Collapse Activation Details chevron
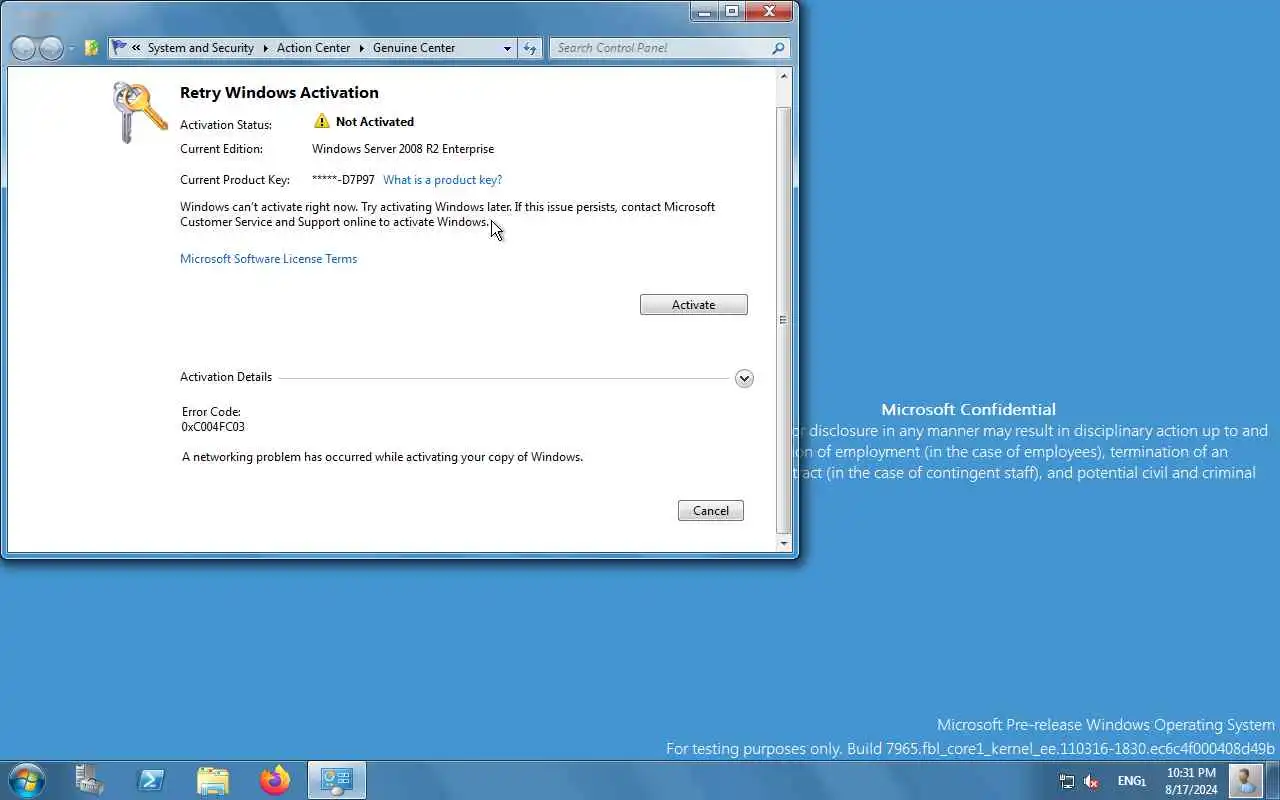Screen dimensions: 1280x800 pos(744,378)
